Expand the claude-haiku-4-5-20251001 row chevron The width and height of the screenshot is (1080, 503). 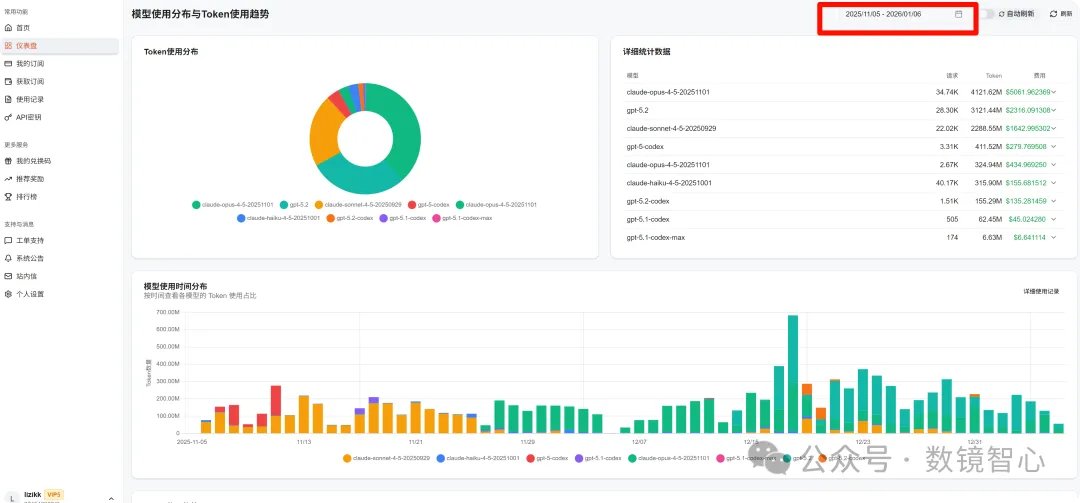point(1055,183)
